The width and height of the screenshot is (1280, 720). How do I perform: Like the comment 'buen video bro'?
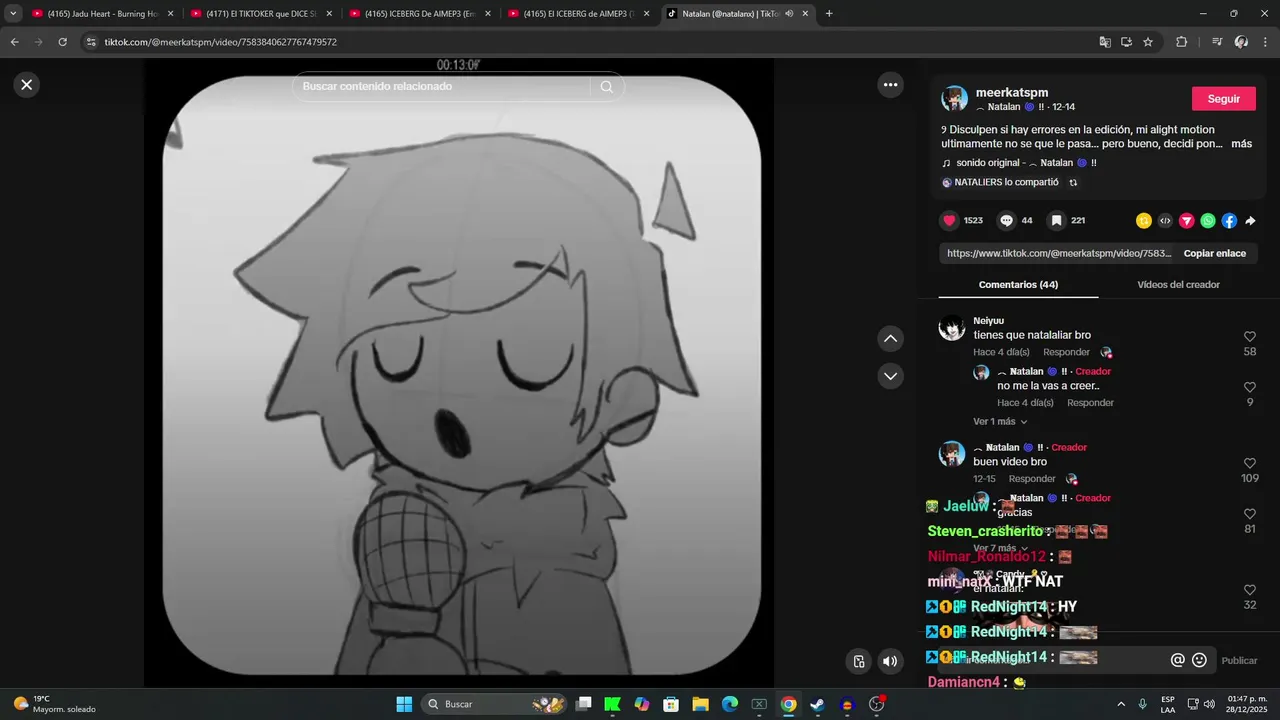point(1249,464)
